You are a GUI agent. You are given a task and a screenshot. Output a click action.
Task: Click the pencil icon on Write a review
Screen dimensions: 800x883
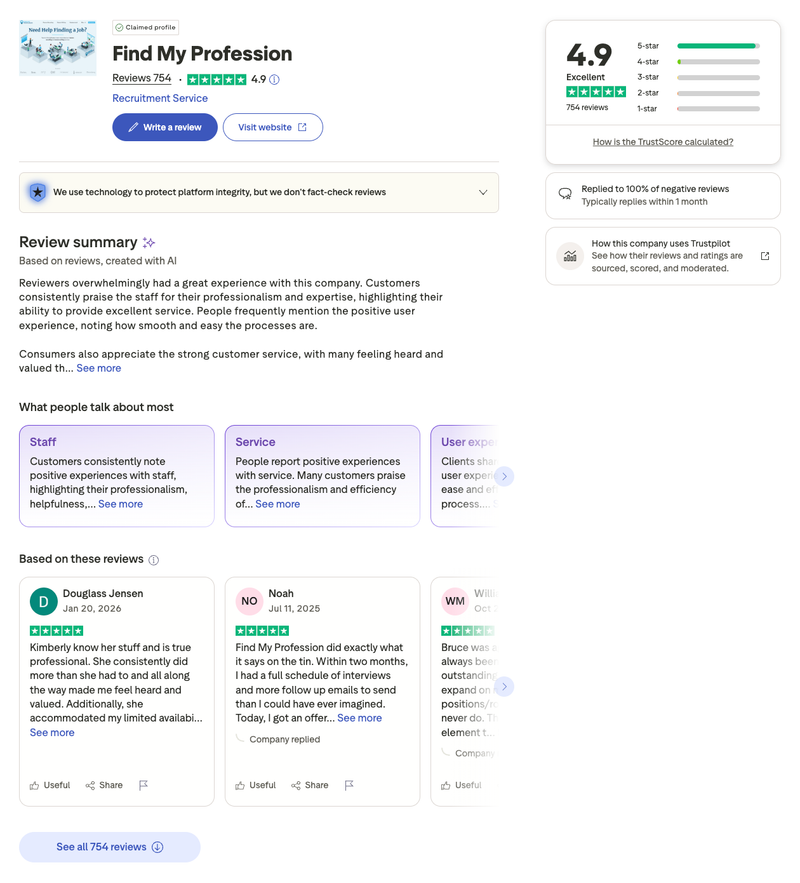135,127
